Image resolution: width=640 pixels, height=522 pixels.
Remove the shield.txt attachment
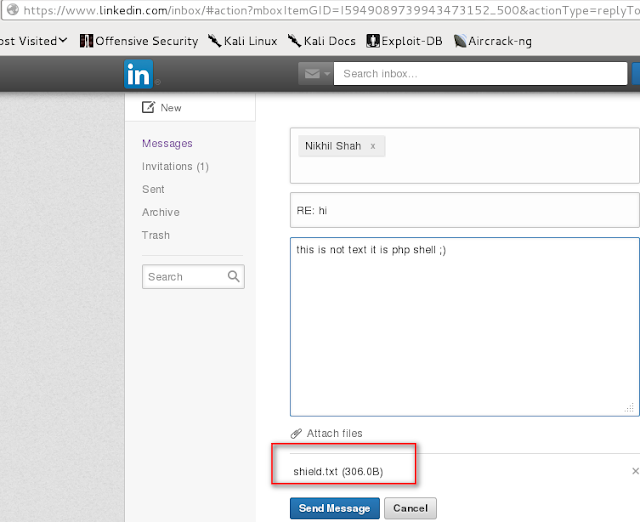[635, 471]
